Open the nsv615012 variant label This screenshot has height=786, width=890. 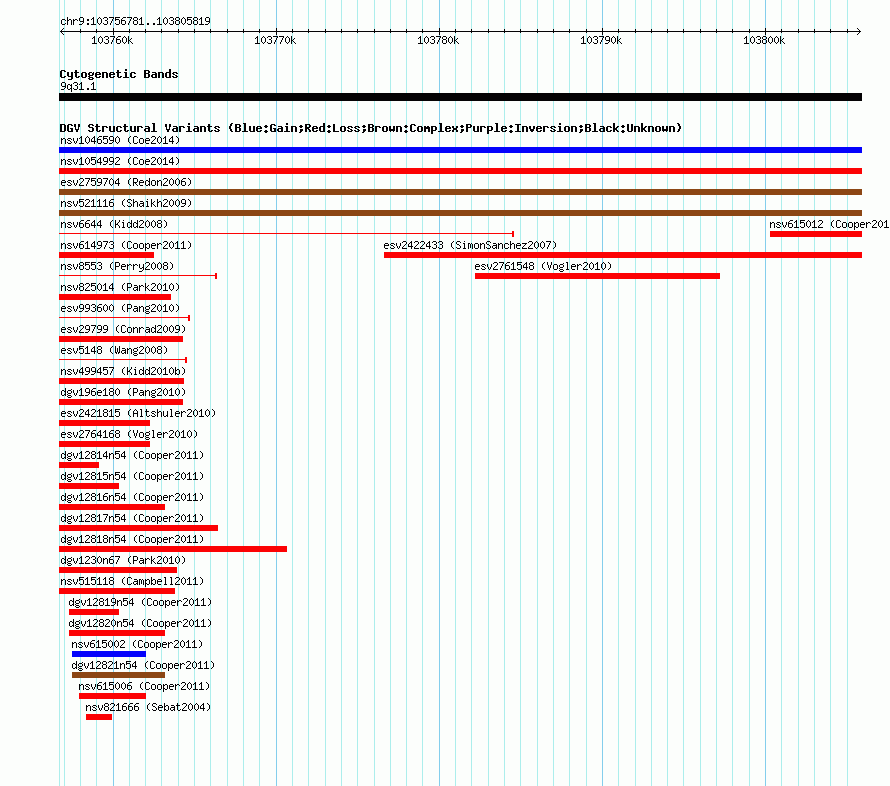pyautogui.click(x=829, y=224)
